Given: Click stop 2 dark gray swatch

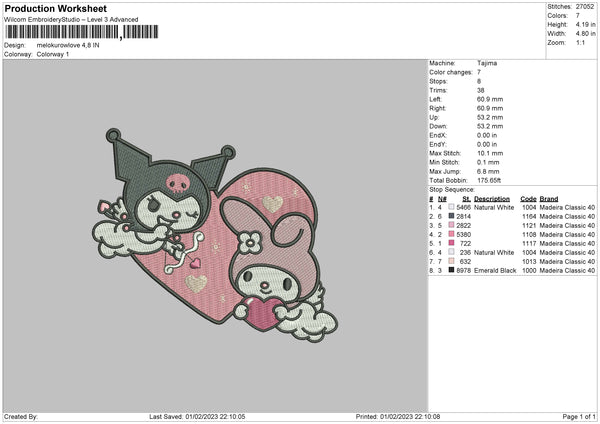Looking at the screenshot, I should [x=452, y=216].
